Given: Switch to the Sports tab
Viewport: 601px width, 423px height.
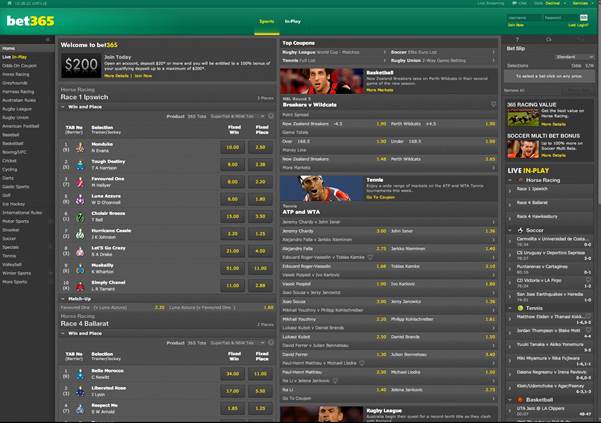Looking at the screenshot, I should pos(267,21).
